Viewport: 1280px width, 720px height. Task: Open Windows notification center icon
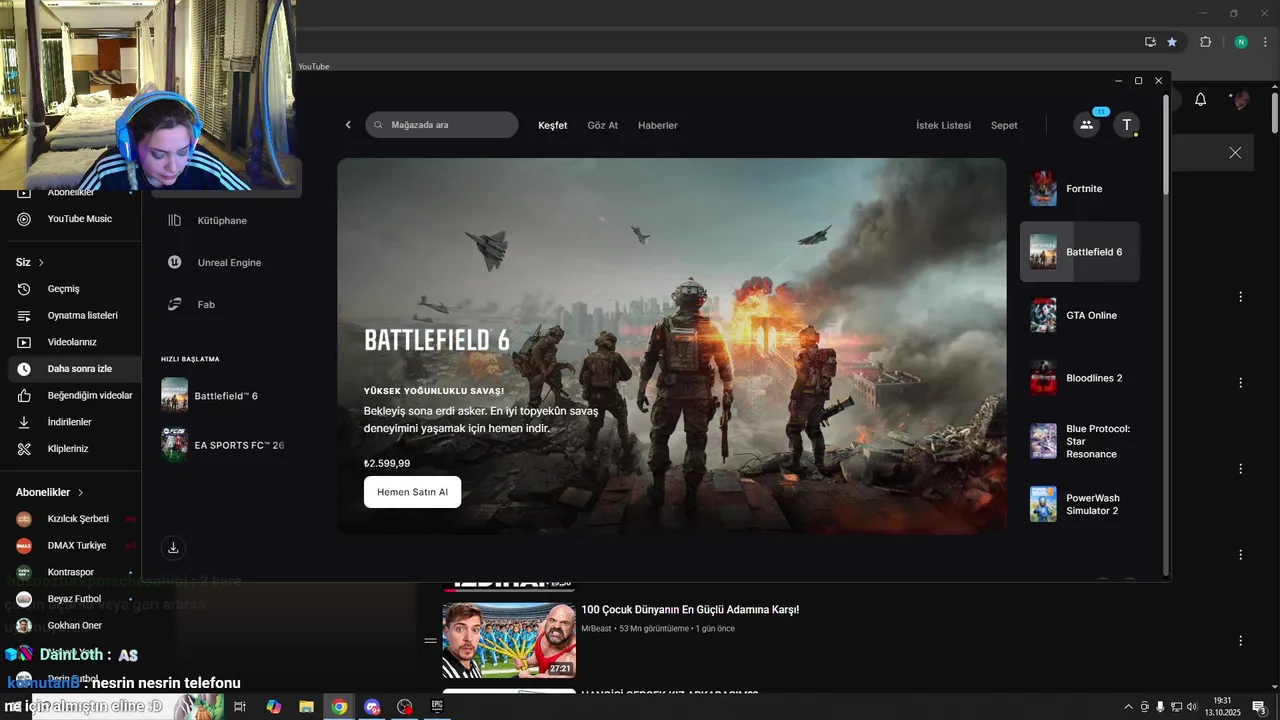(1260, 707)
